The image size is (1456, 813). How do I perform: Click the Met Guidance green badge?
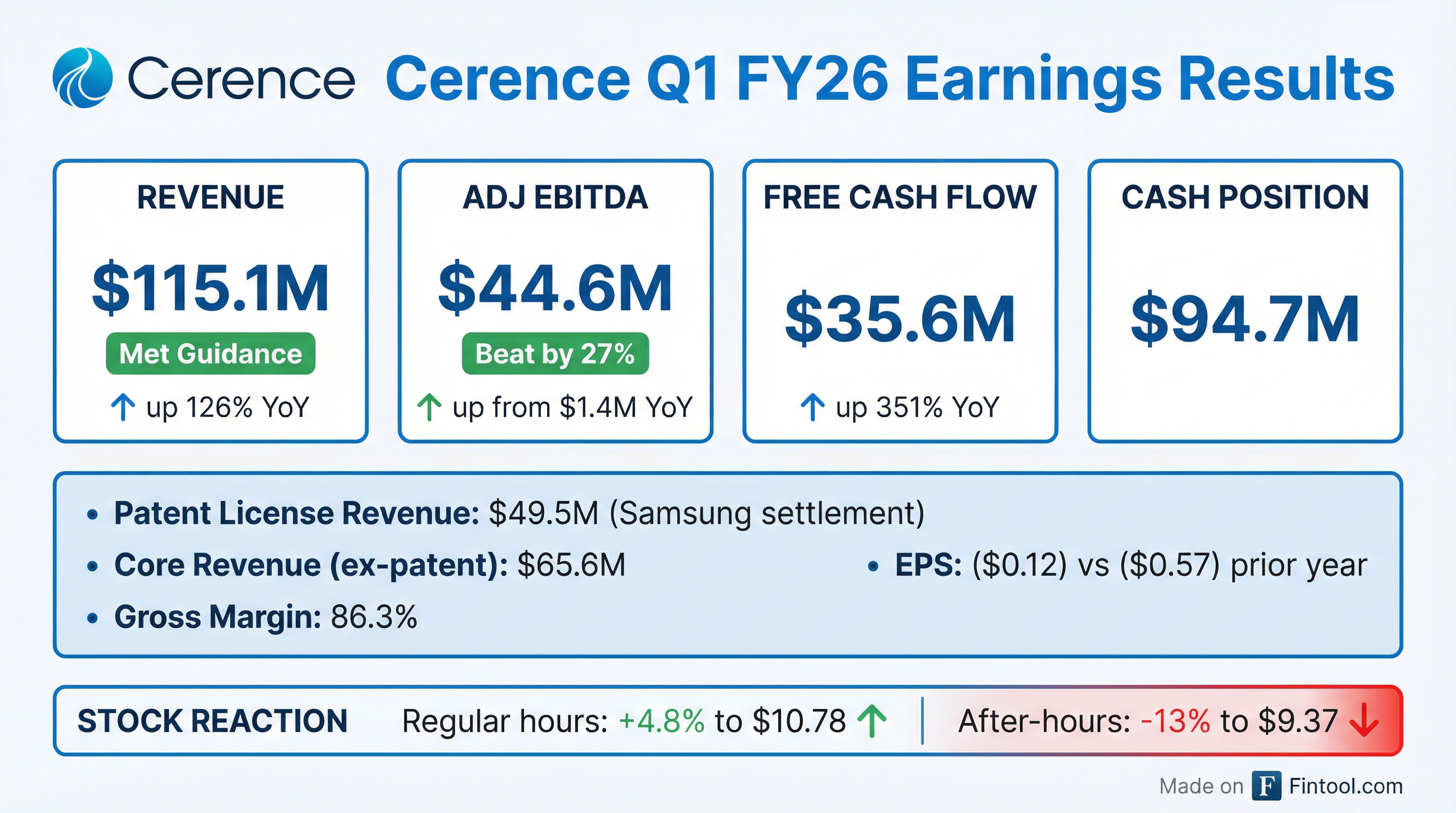(210, 354)
